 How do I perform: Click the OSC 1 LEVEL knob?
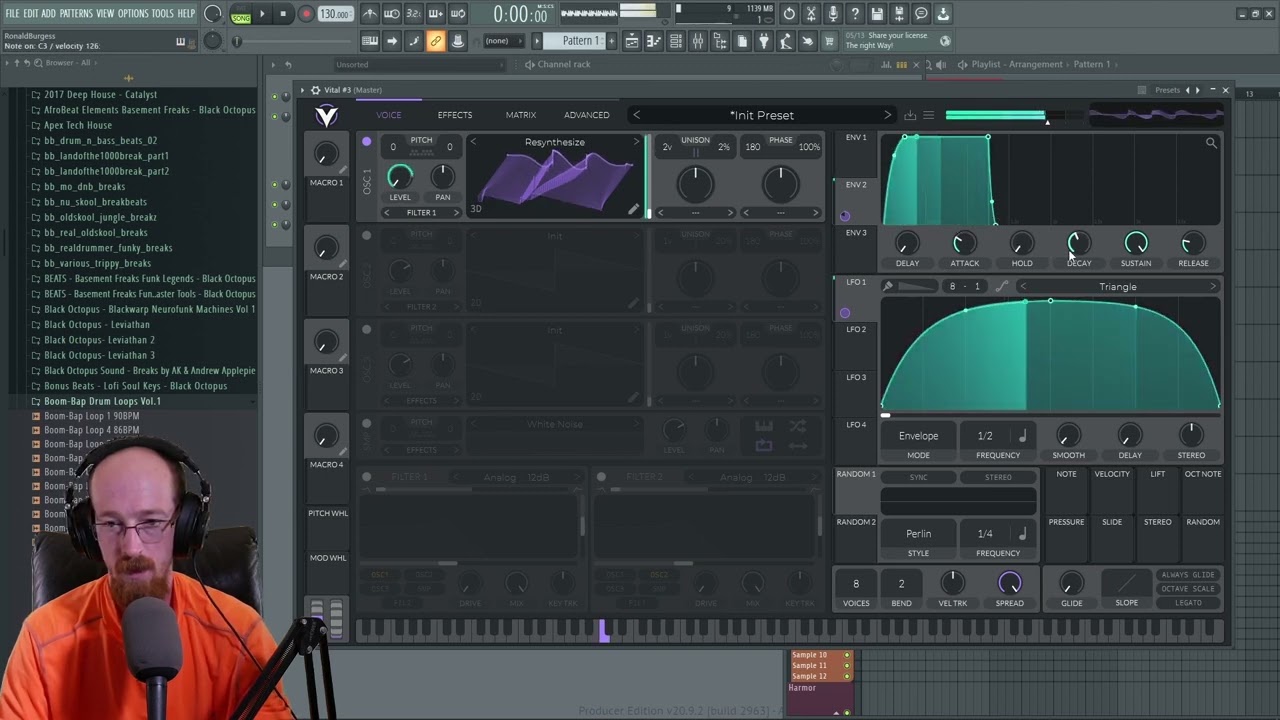point(399,177)
